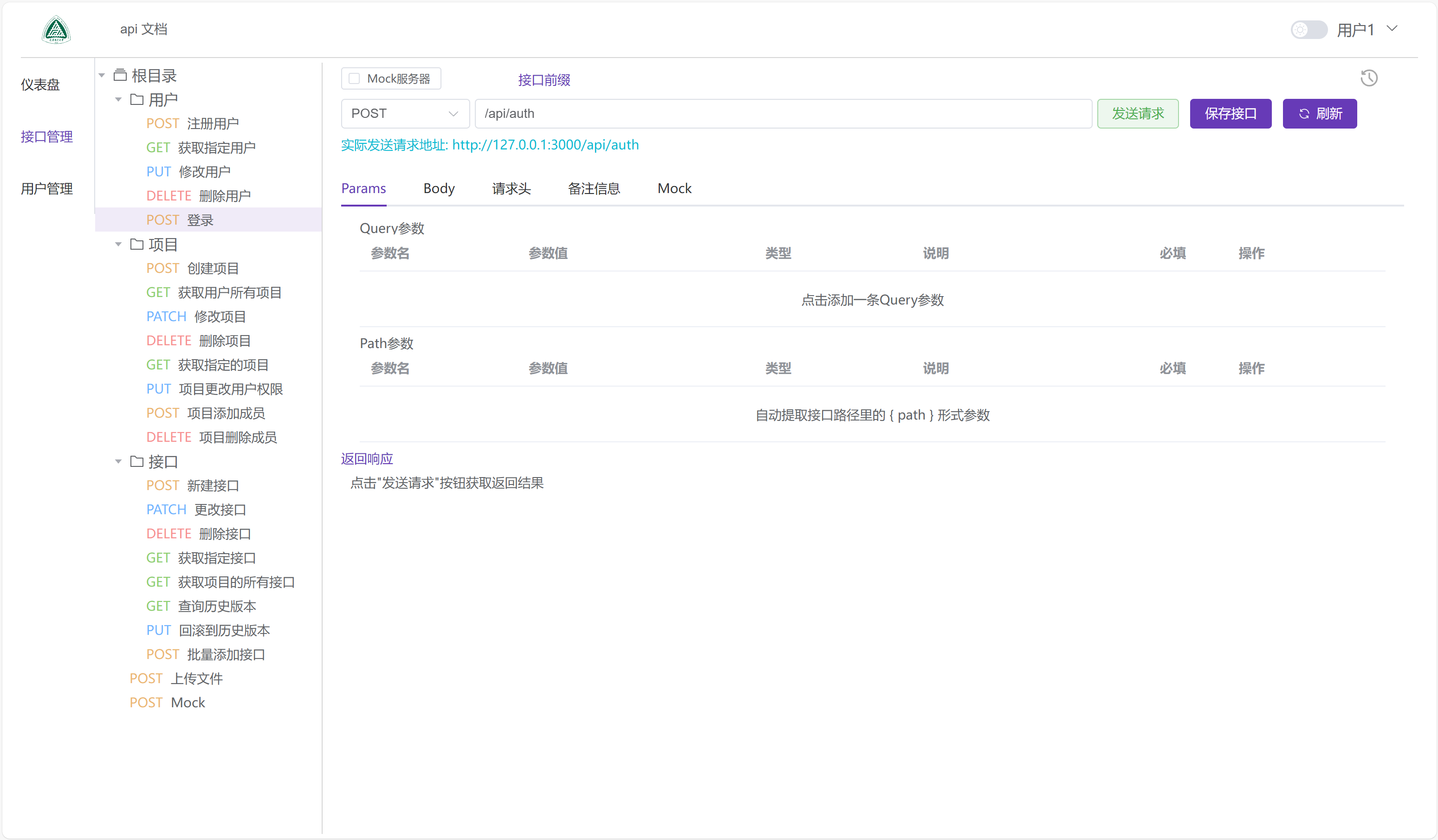Collapse the 用户 folder in the tree
The height and width of the screenshot is (840, 1438).
[118, 99]
